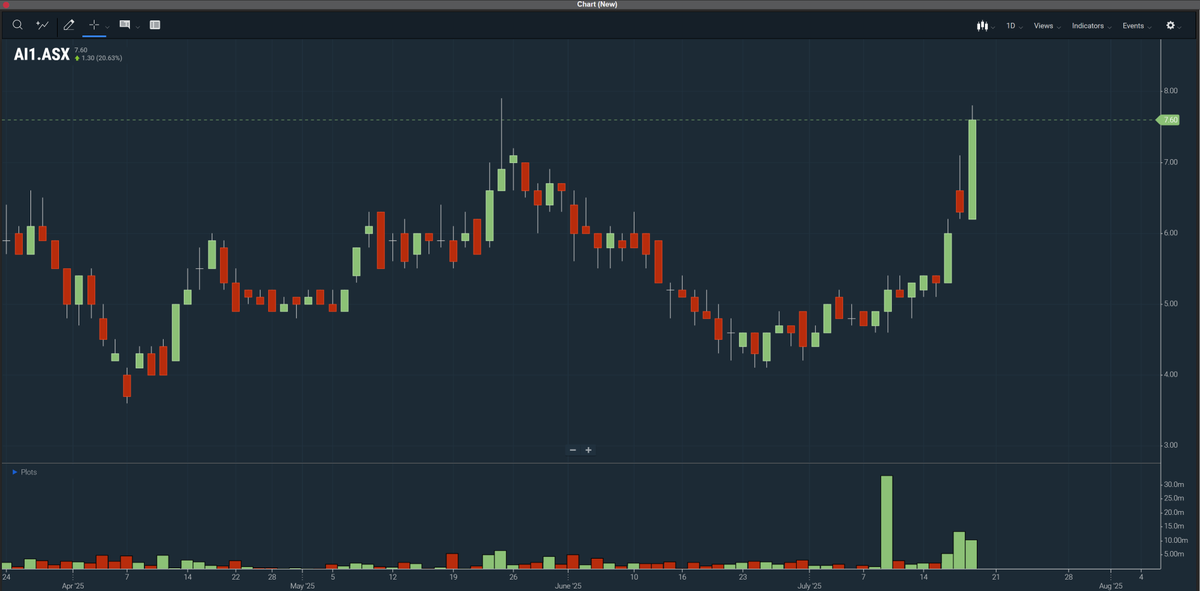Click the annotation flag icon
The image size is (1200, 591).
pos(125,25)
